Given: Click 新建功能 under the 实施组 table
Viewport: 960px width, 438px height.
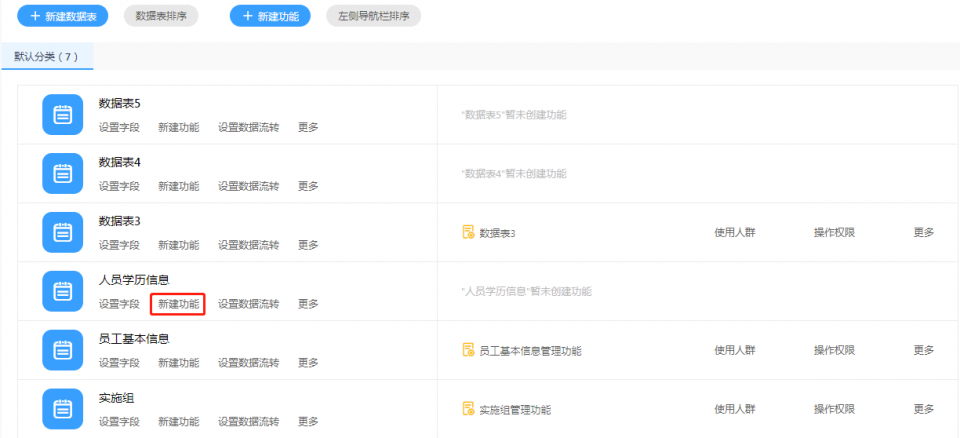Looking at the screenshot, I should (x=179, y=421).
